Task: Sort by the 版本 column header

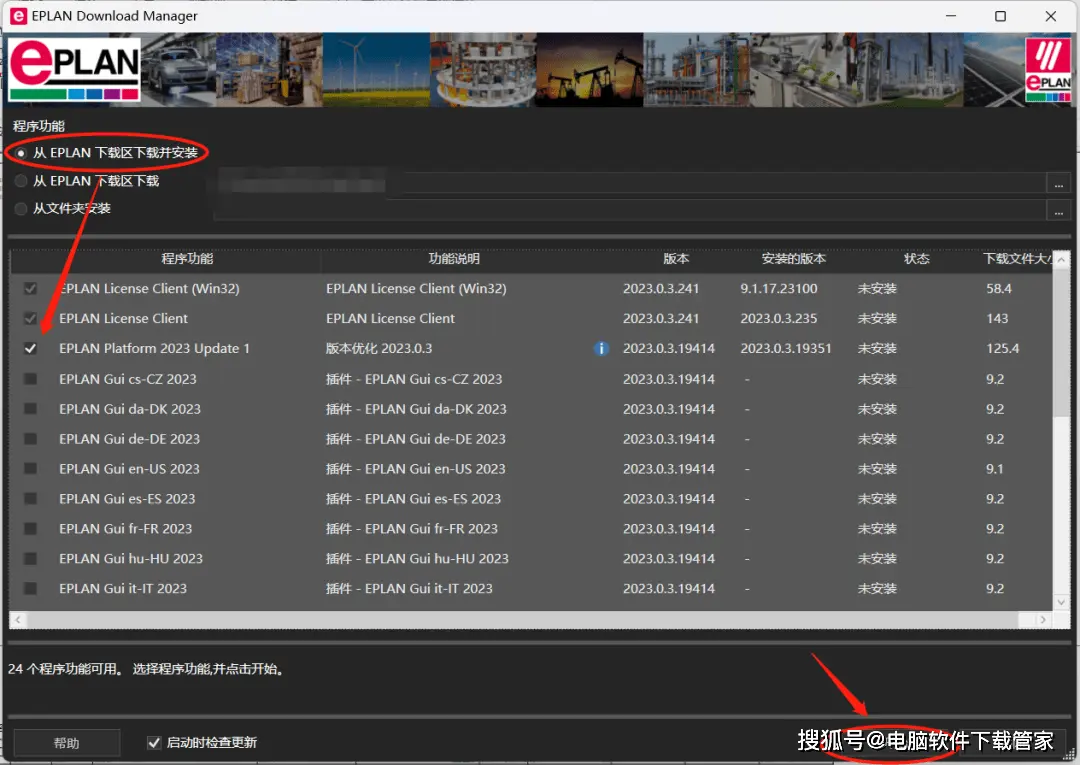Action: (x=676, y=259)
